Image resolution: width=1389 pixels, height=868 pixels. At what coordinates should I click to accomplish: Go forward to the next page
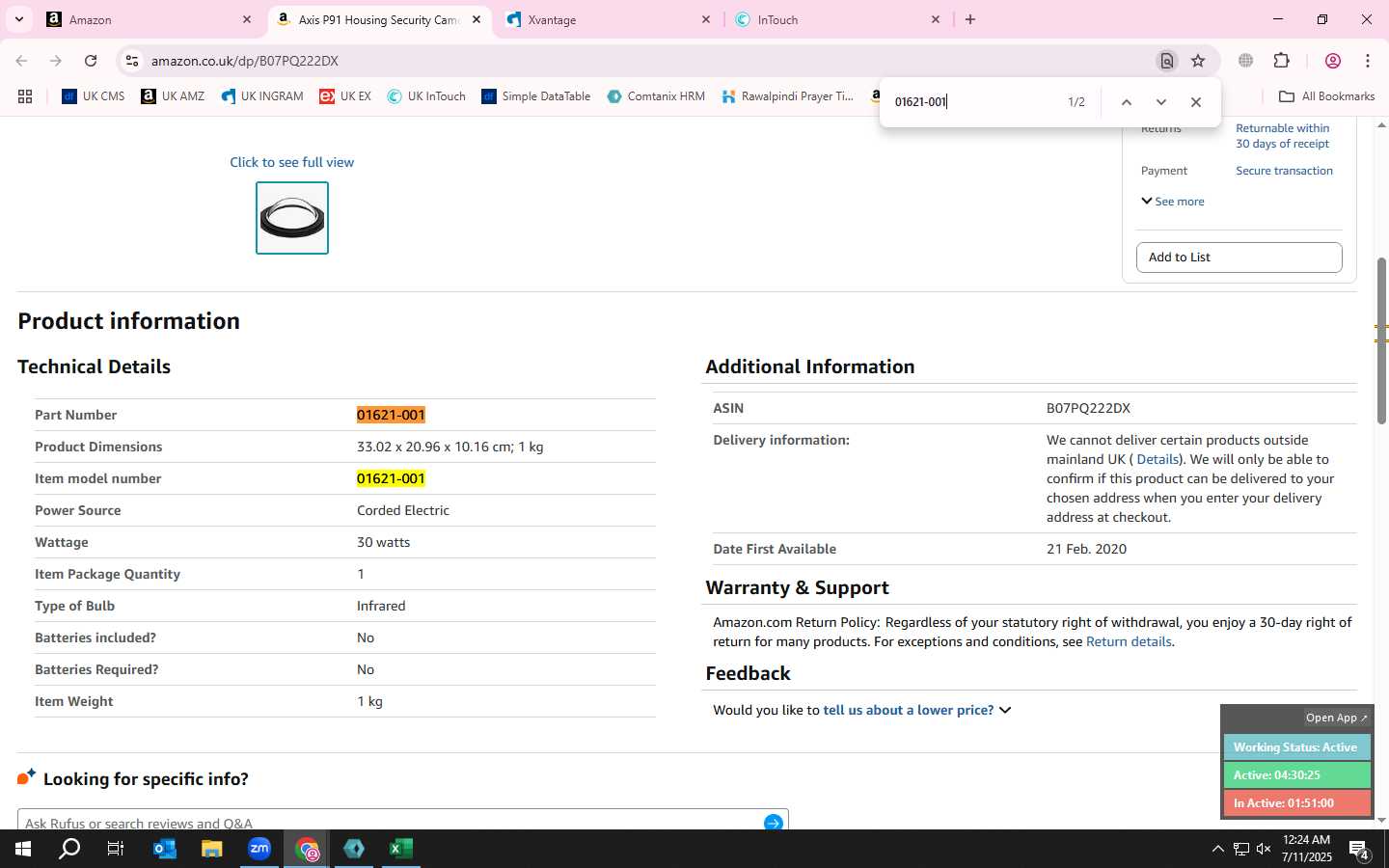point(56,61)
